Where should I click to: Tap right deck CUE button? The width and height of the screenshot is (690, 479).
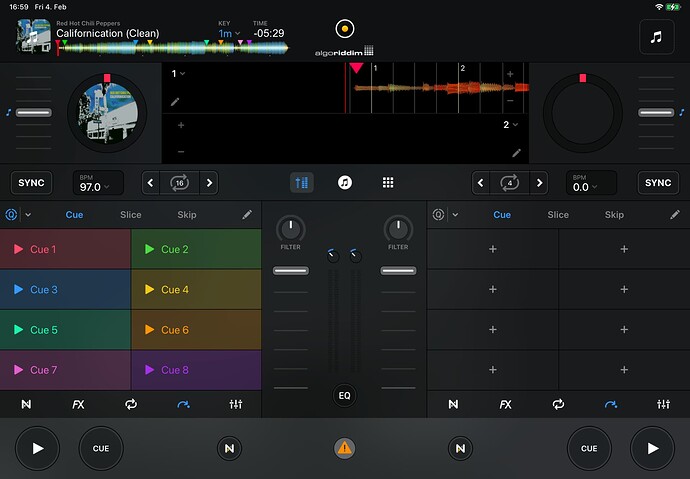click(589, 448)
